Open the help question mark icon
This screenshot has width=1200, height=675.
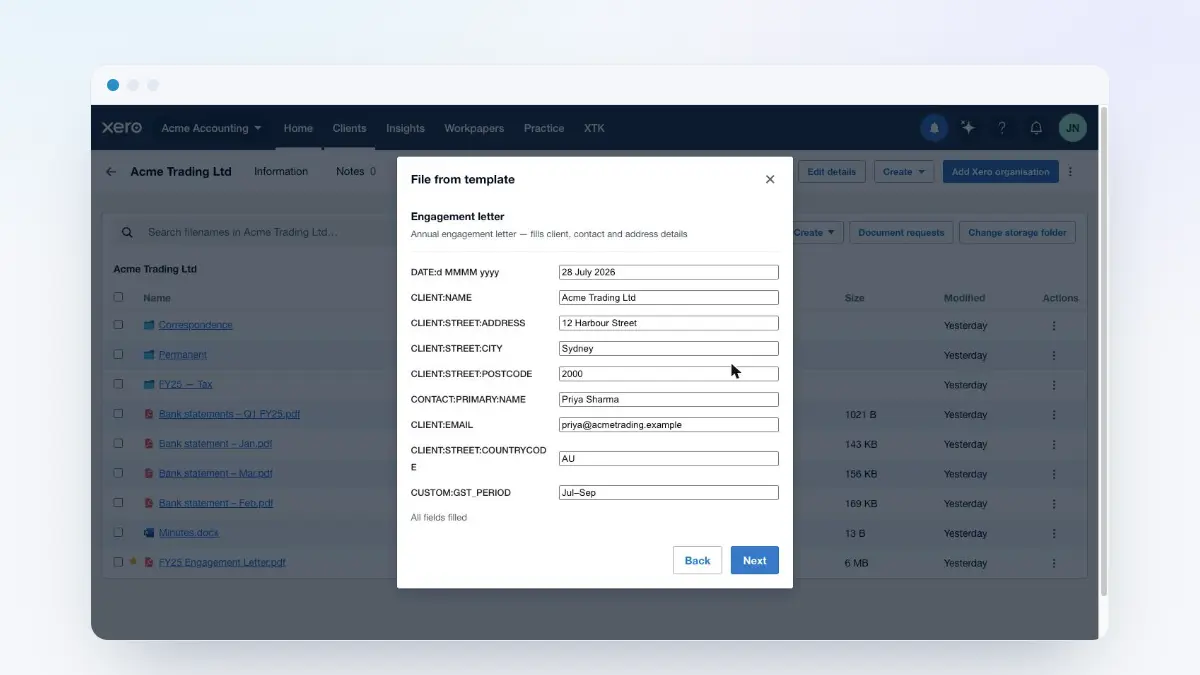[x=1002, y=128]
